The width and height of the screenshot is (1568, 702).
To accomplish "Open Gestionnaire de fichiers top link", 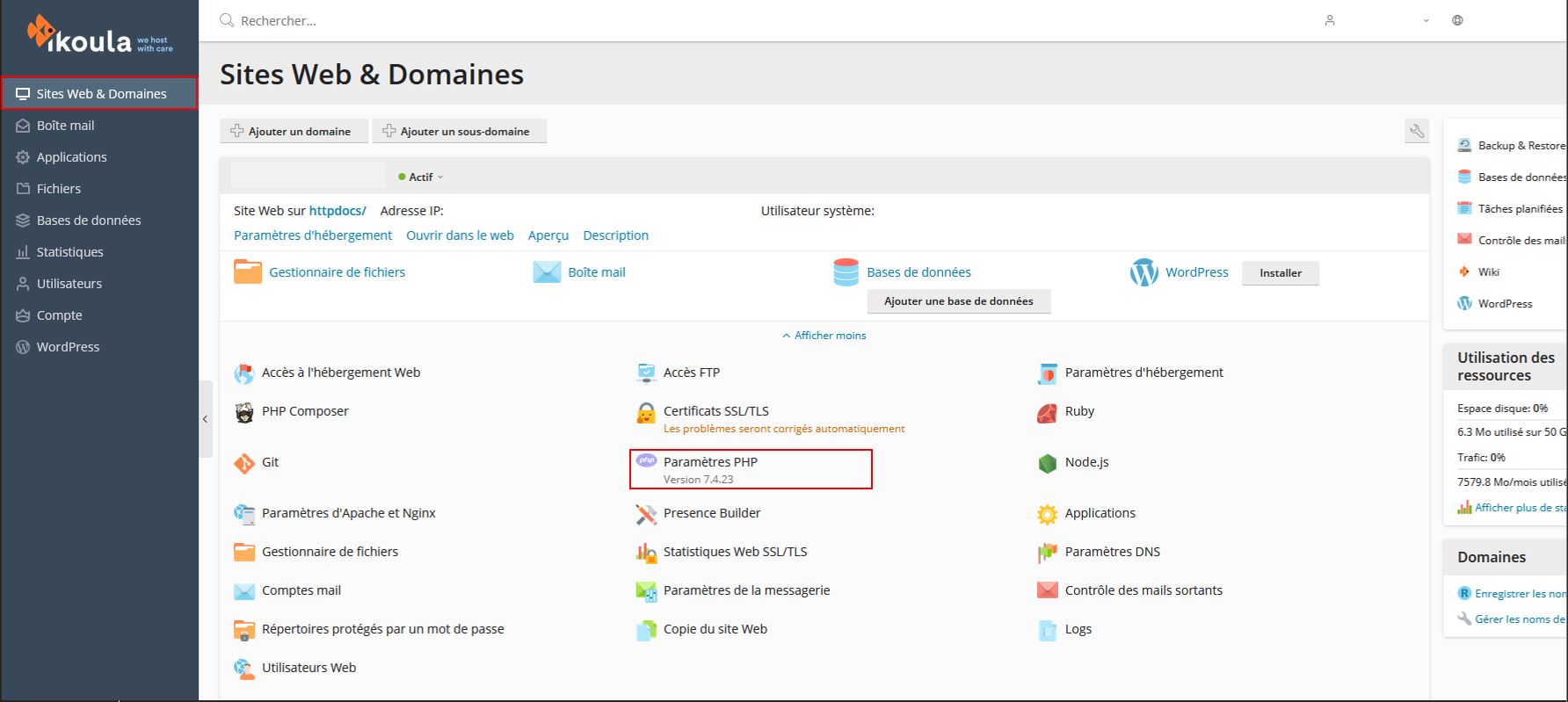I will point(337,272).
